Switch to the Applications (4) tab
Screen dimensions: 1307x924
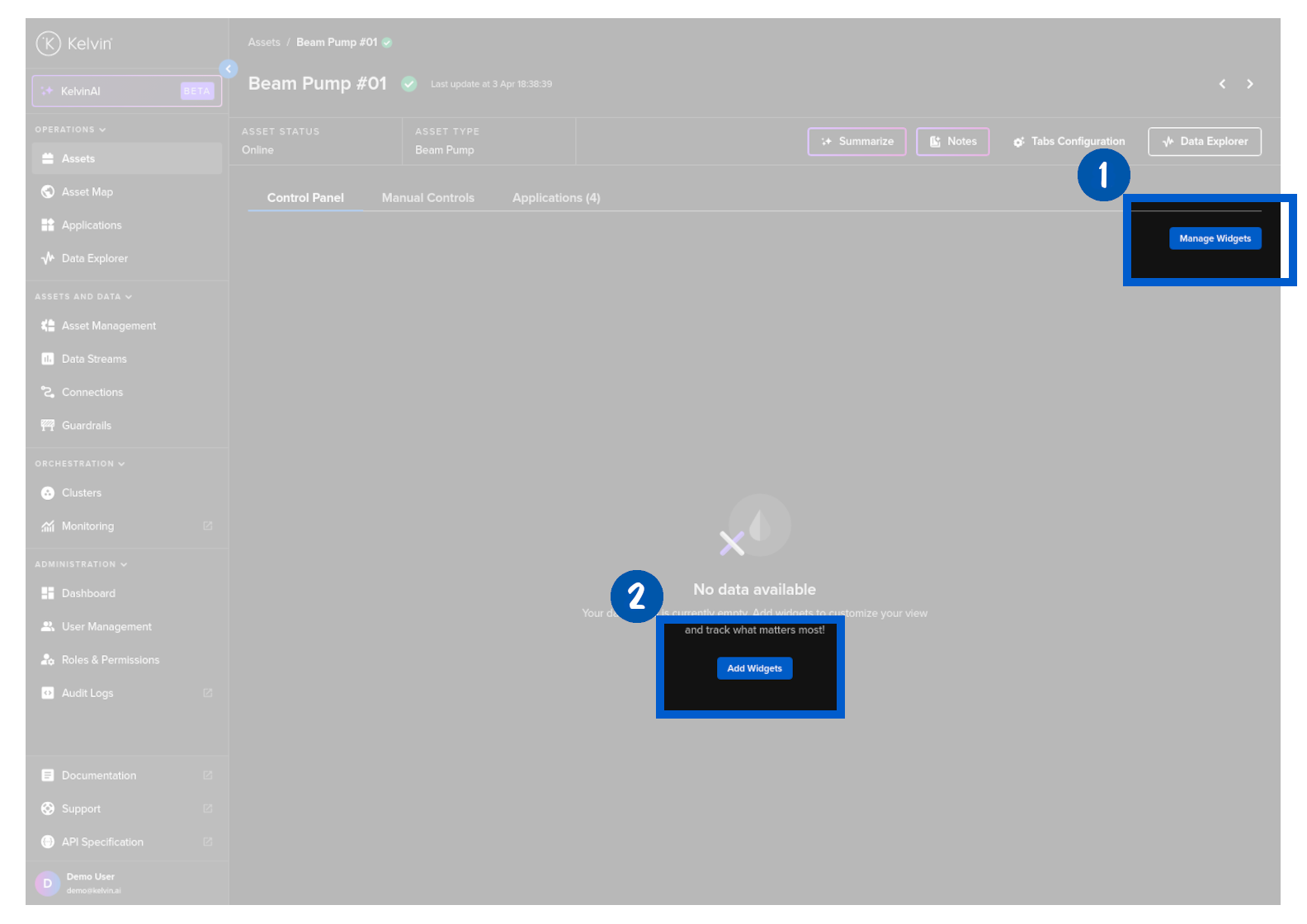(x=555, y=198)
